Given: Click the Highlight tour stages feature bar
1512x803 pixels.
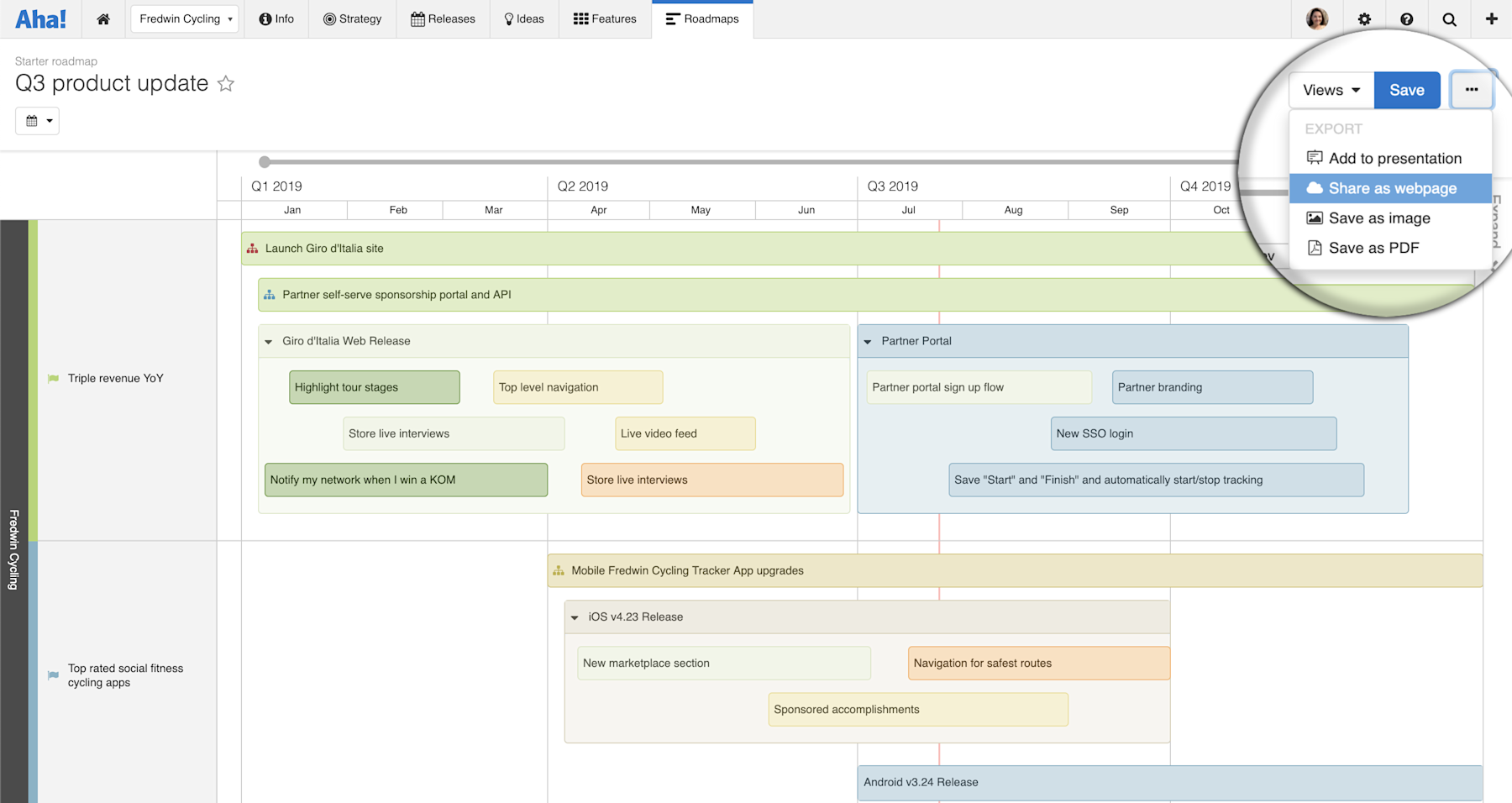Looking at the screenshot, I should [x=374, y=387].
